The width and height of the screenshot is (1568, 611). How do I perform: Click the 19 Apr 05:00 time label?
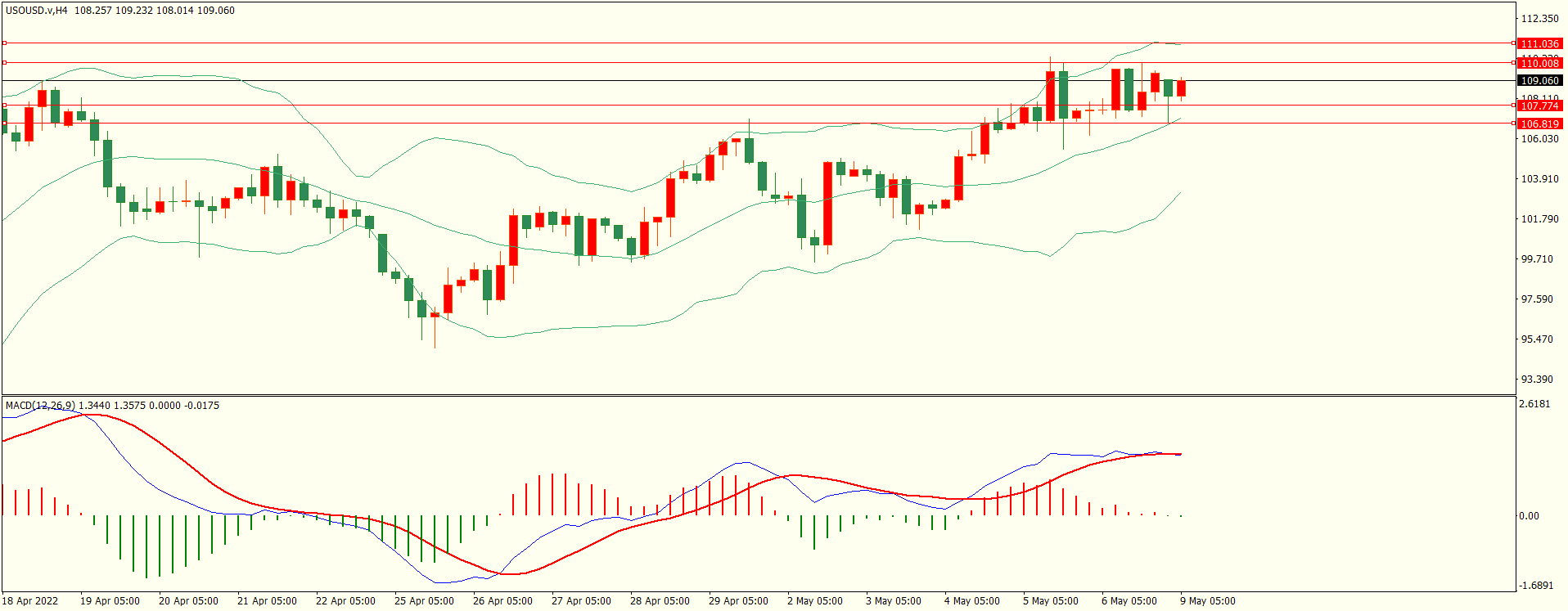110,601
